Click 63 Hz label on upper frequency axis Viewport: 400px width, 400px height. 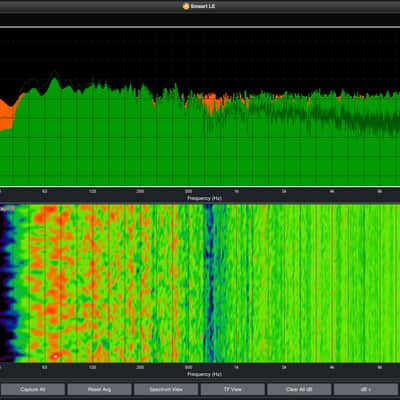[x=45, y=192]
